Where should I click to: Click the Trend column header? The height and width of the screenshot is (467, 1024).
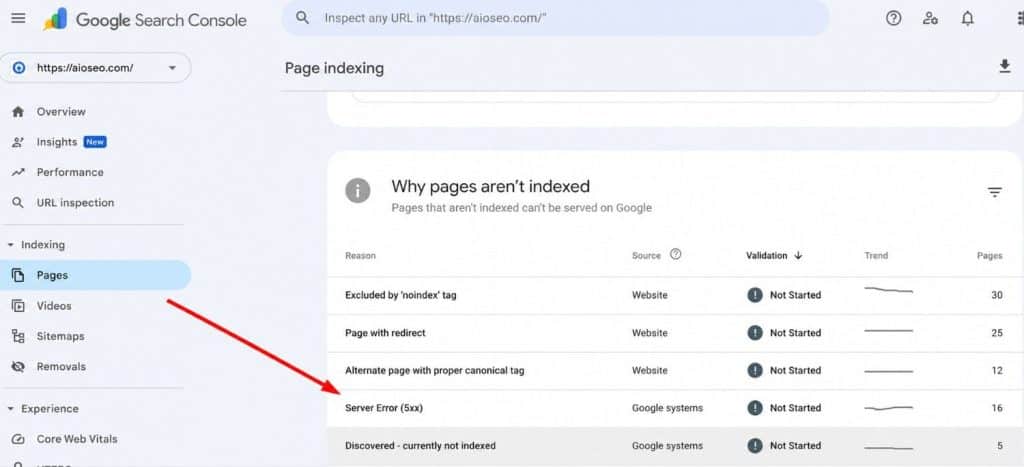(x=876, y=255)
